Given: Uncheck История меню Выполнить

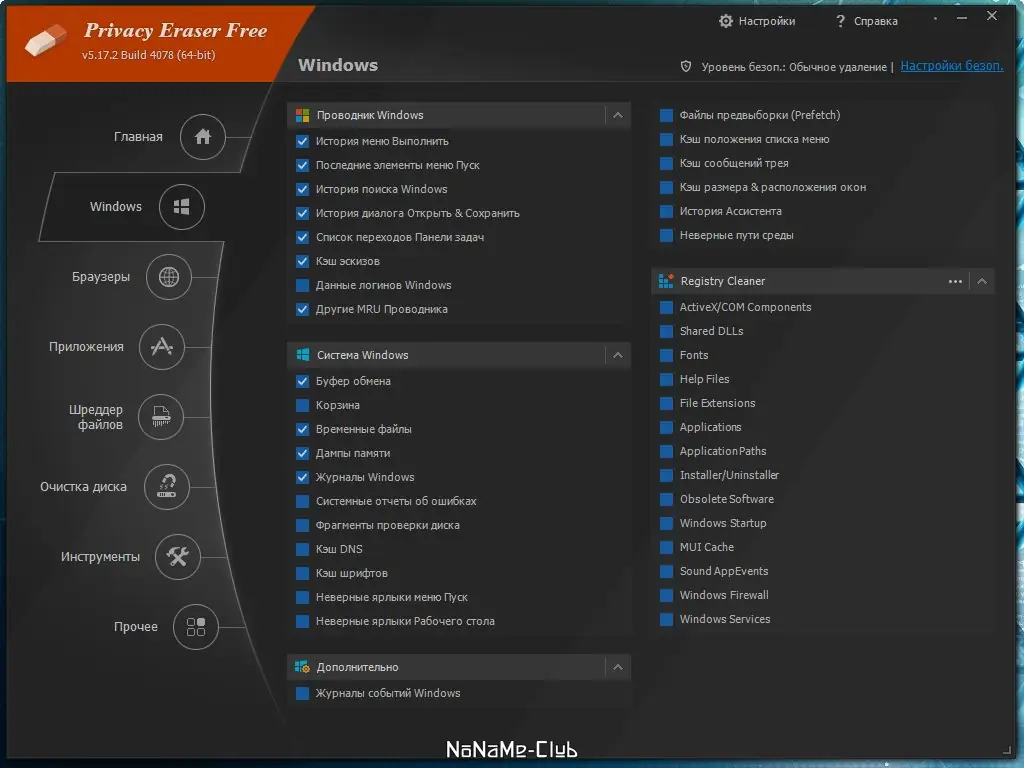Looking at the screenshot, I should point(302,141).
